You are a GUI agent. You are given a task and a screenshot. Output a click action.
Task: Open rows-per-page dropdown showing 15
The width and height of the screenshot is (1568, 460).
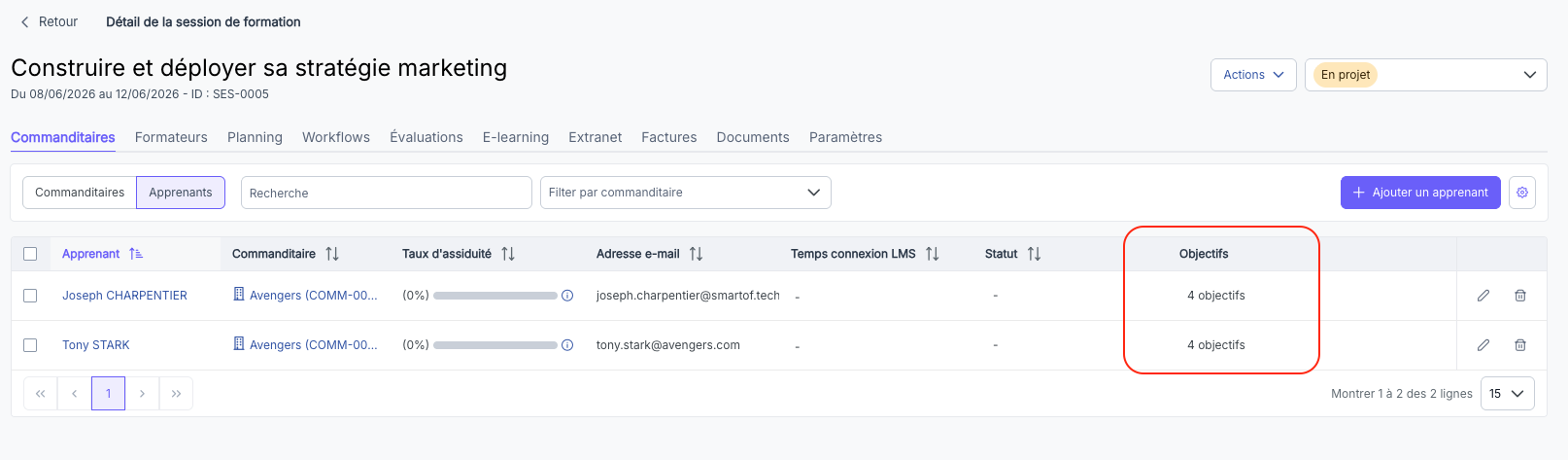(1508, 394)
